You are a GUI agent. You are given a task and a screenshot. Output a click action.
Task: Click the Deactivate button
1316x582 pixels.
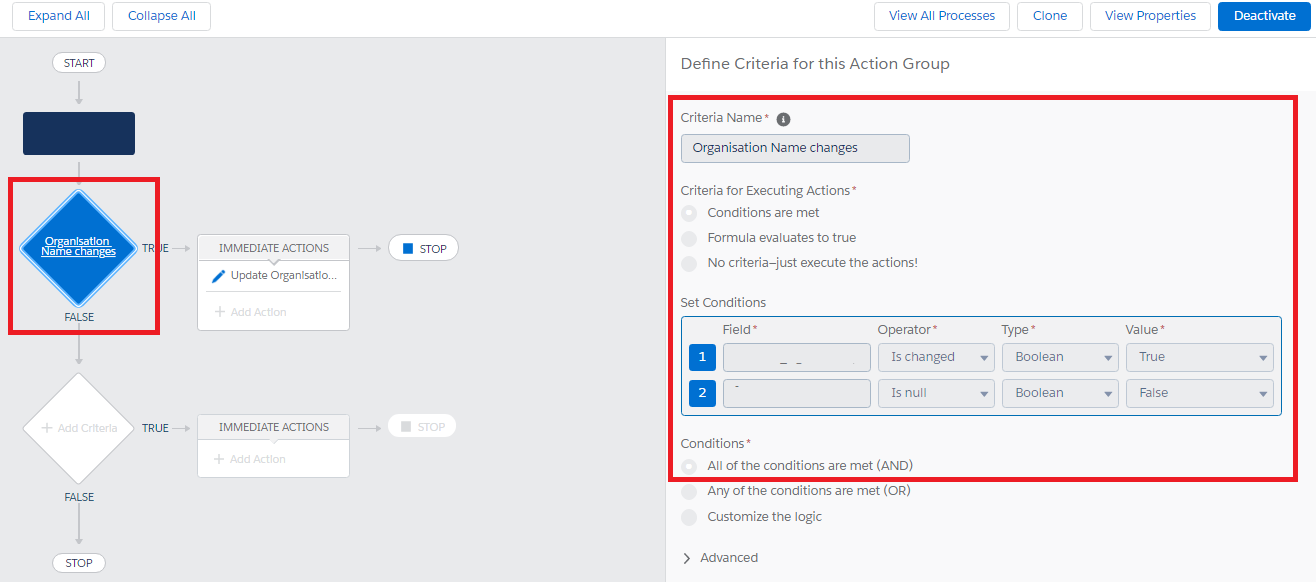pos(1264,16)
